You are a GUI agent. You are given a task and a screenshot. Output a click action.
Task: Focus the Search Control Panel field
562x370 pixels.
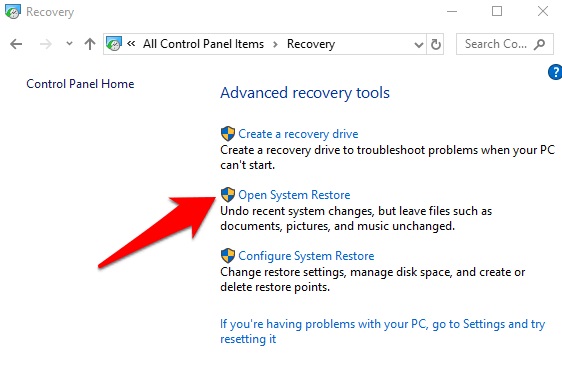(x=505, y=44)
